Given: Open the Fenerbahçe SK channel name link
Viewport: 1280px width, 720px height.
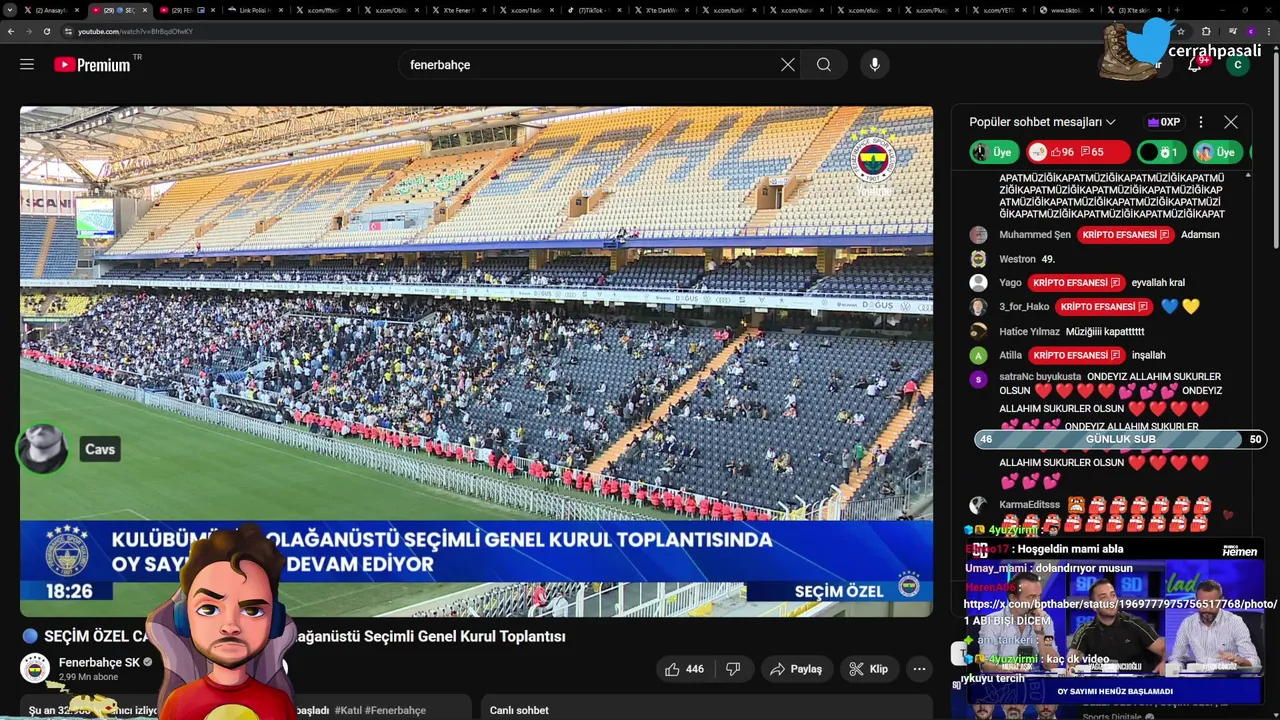Looking at the screenshot, I should click(99, 662).
